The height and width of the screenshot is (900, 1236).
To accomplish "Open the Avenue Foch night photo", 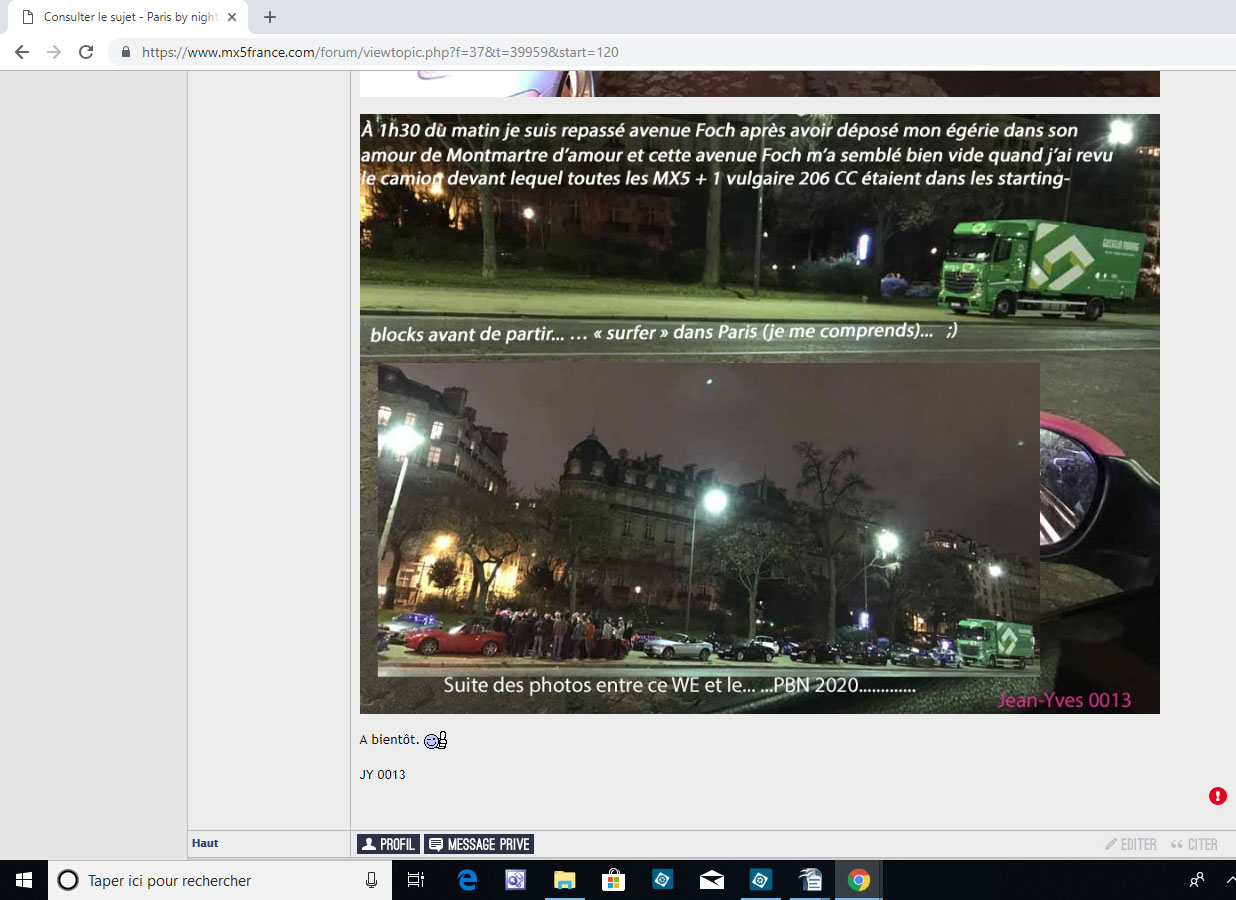I will pyautogui.click(x=759, y=413).
